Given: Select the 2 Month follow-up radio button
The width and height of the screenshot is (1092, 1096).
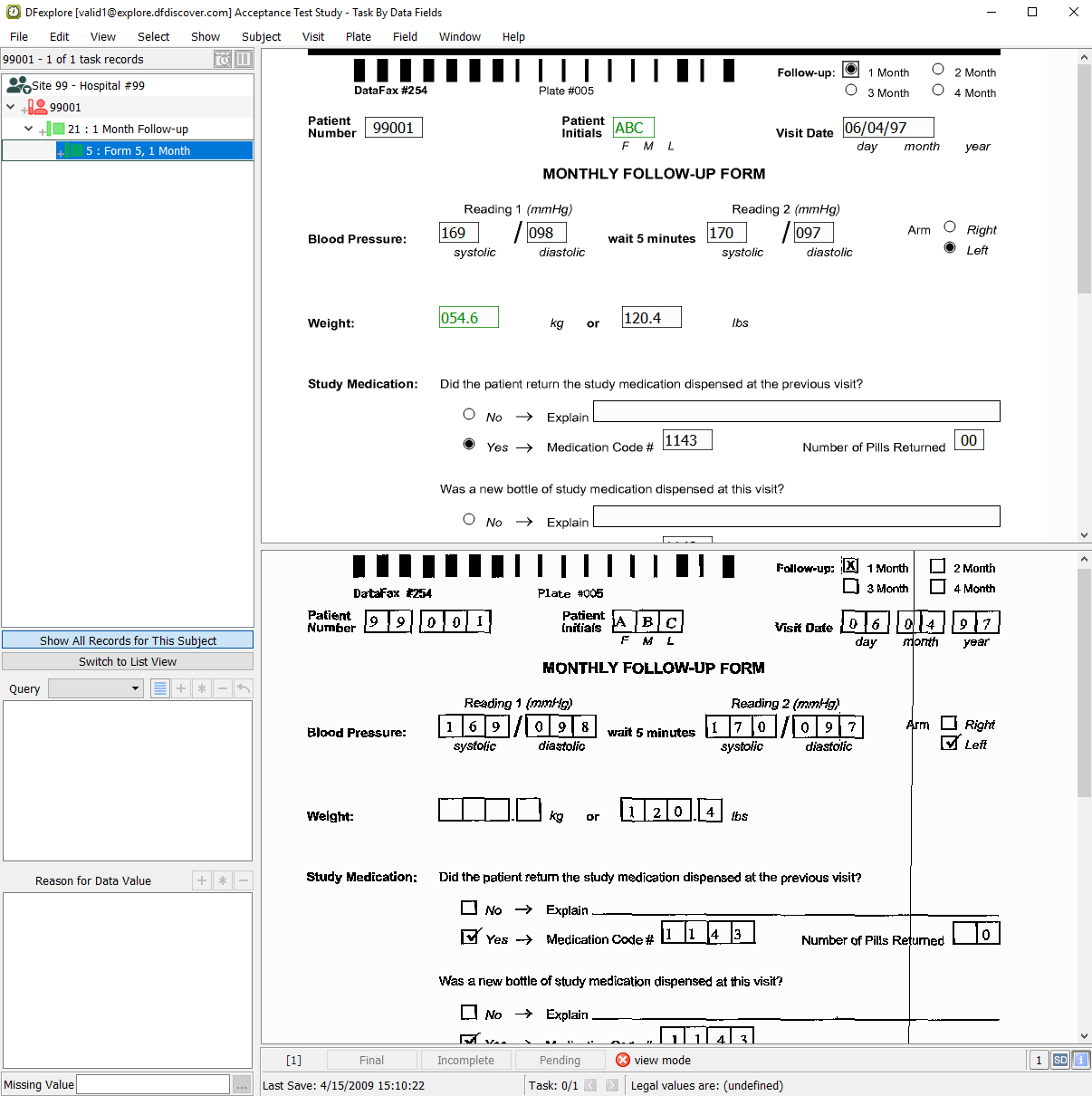Looking at the screenshot, I should tap(938, 70).
